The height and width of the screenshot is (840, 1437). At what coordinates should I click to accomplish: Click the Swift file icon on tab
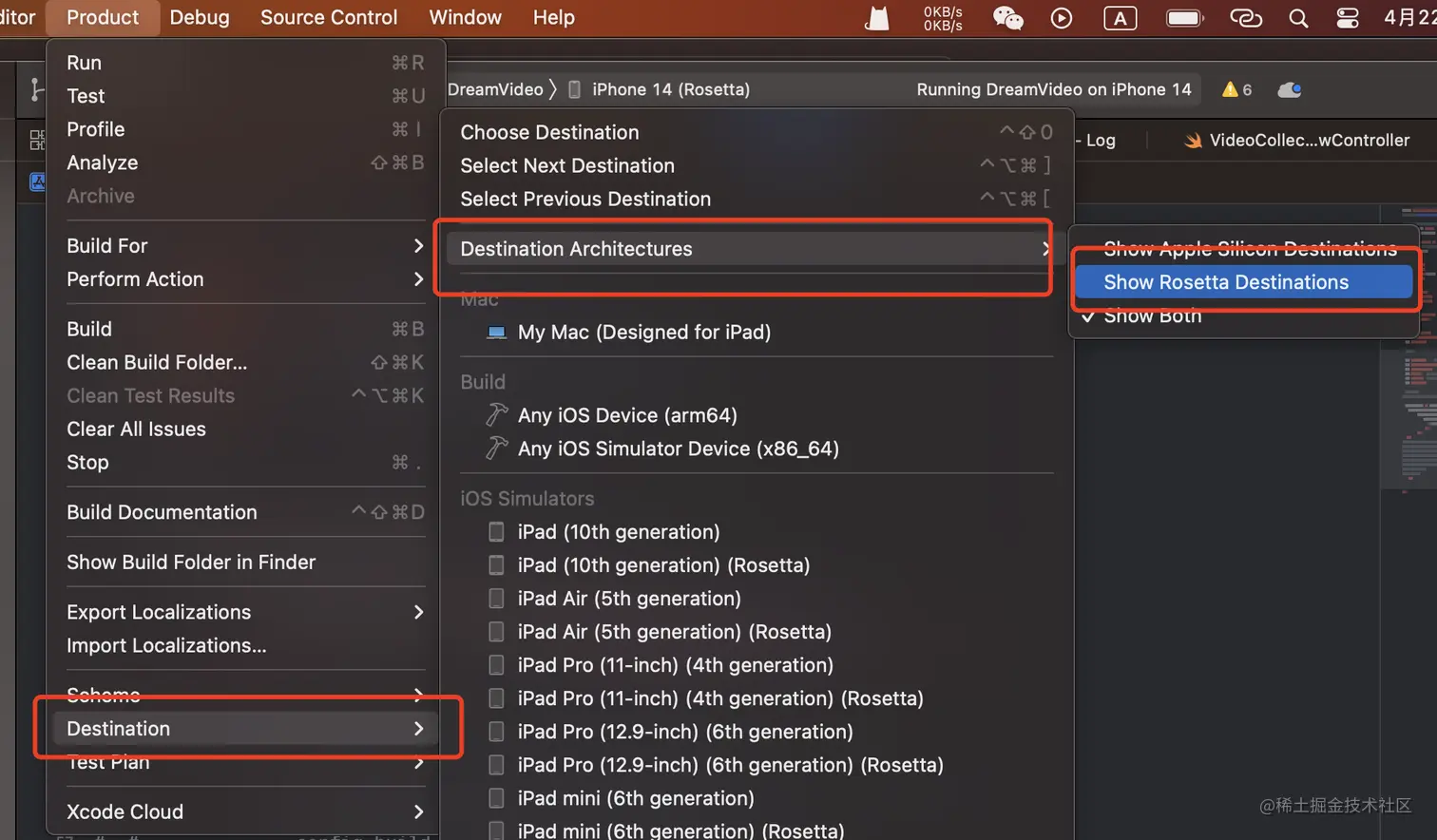pyautogui.click(x=1193, y=141)
